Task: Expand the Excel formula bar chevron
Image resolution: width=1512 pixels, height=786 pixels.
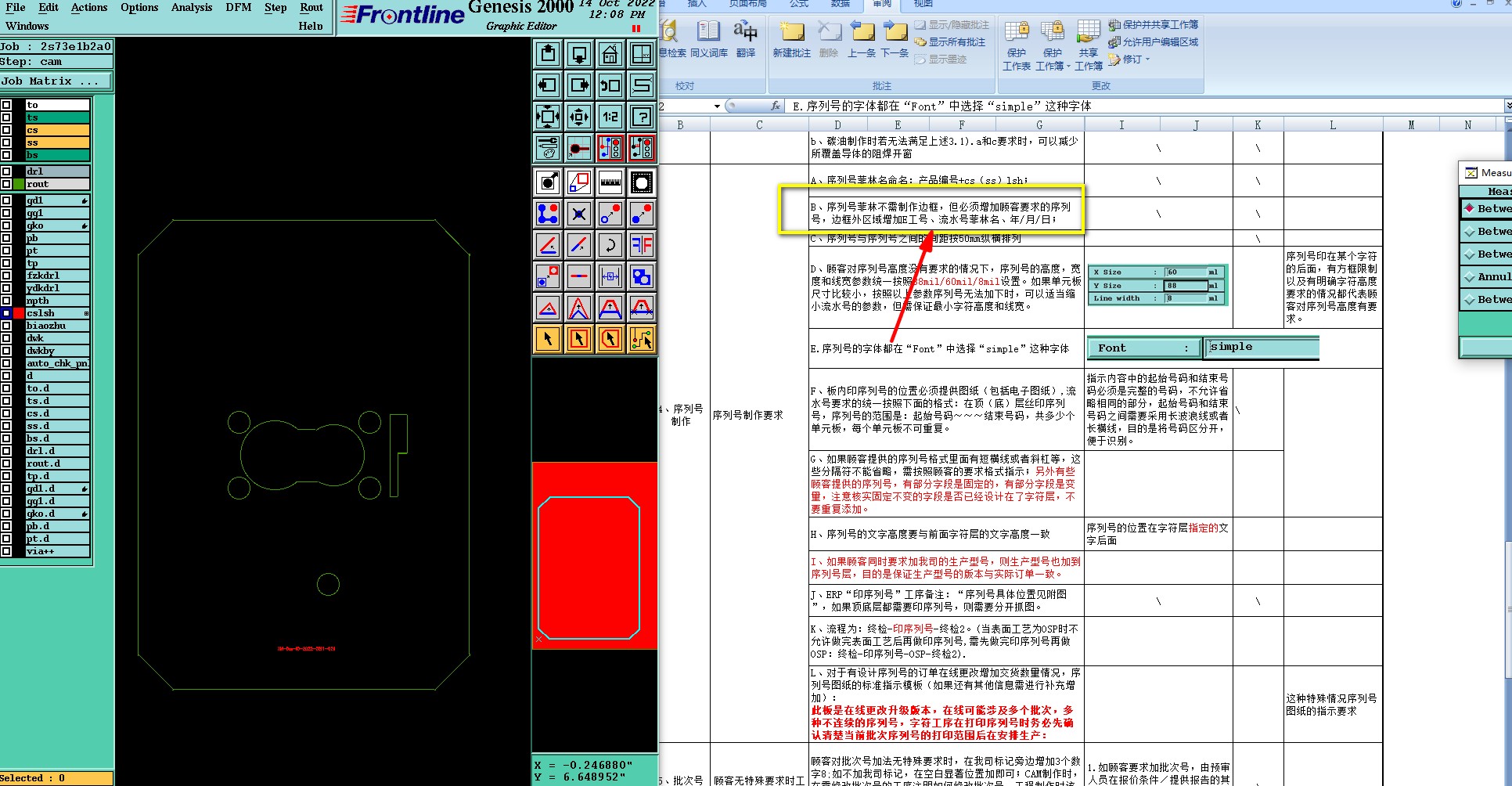Action: (x=1507, y=106)
